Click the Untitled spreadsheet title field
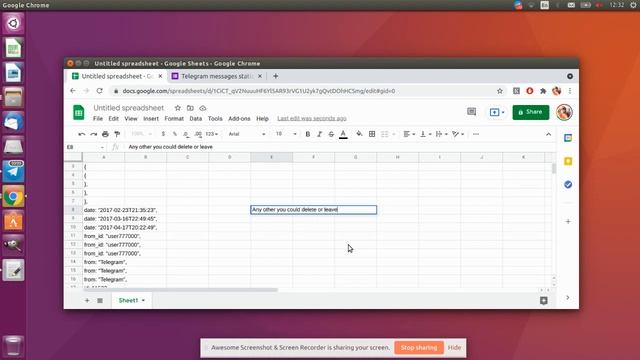Image resolution: width=640 pixels, height=360 pixels. click(129, 108)
